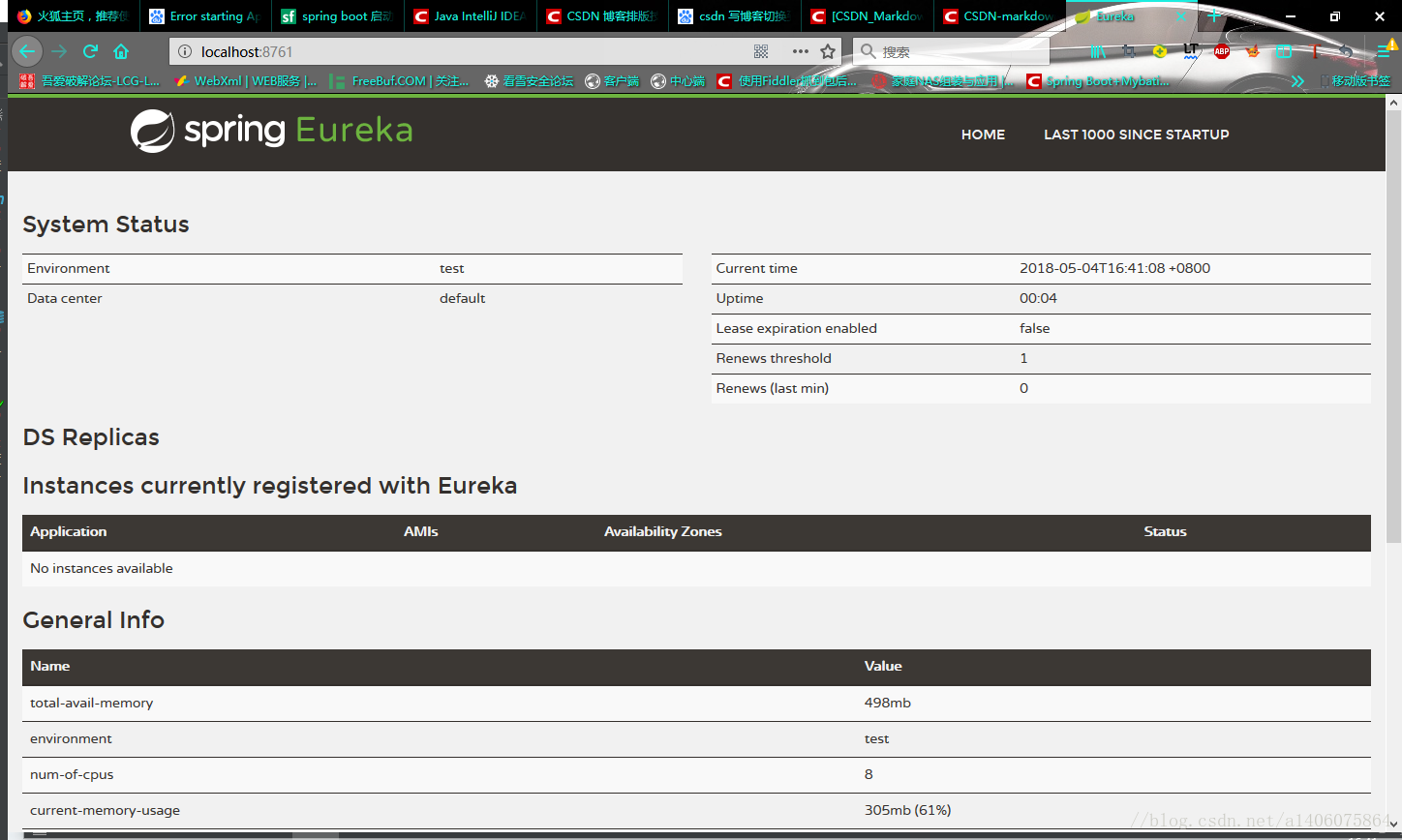The height and width of the screenshot is (840, 1402).
Task: Open a new tab with plus icon
Action: pyautogui.click(x=1213, y=15)
